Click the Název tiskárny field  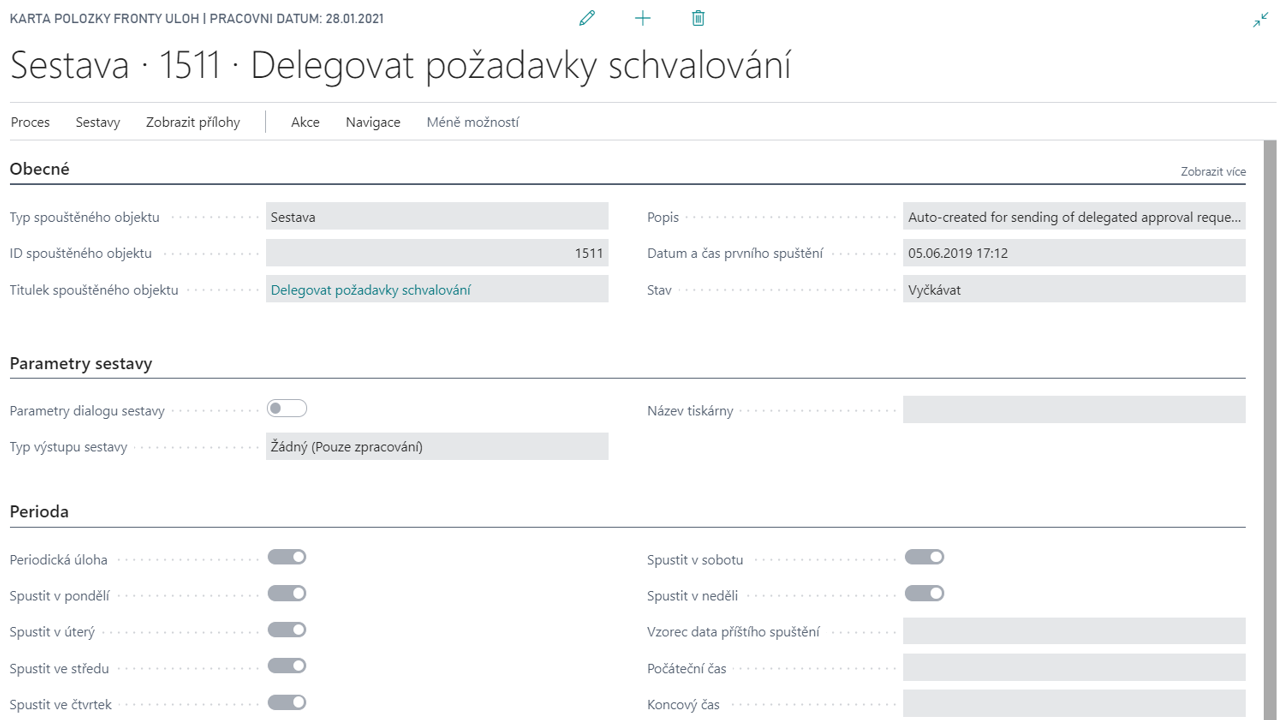point(1074,409)
